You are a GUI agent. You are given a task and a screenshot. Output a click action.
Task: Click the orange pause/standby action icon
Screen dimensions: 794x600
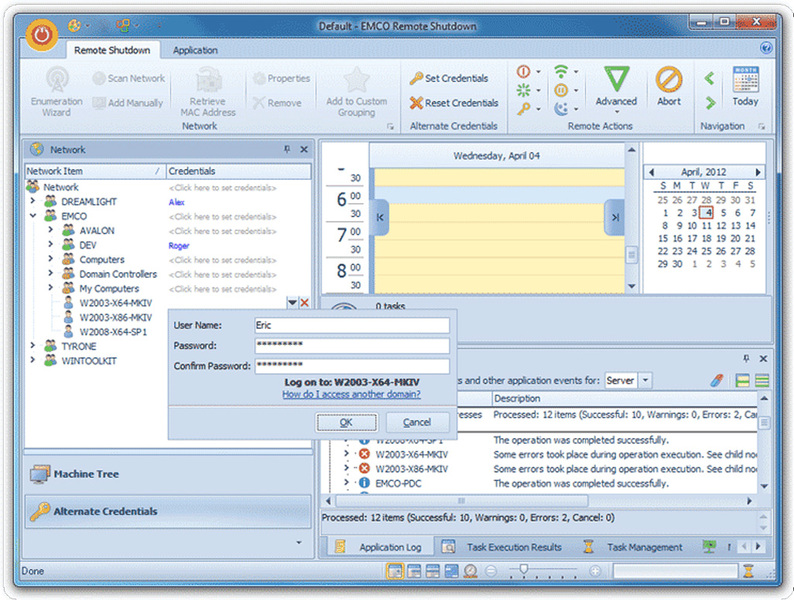coord(561,90)
